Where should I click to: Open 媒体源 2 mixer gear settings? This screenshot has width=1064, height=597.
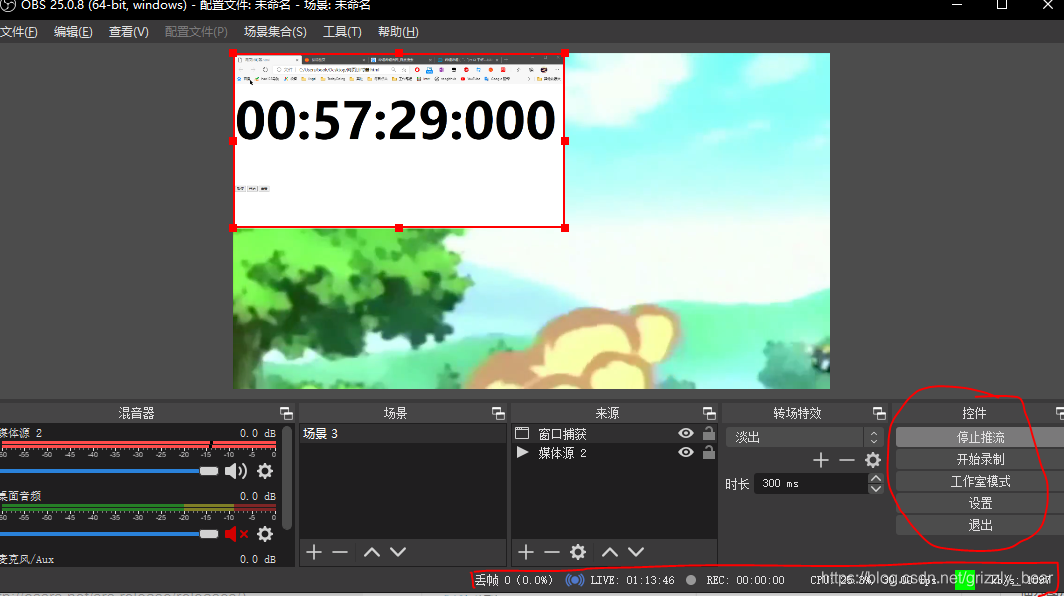coord(265,471)
